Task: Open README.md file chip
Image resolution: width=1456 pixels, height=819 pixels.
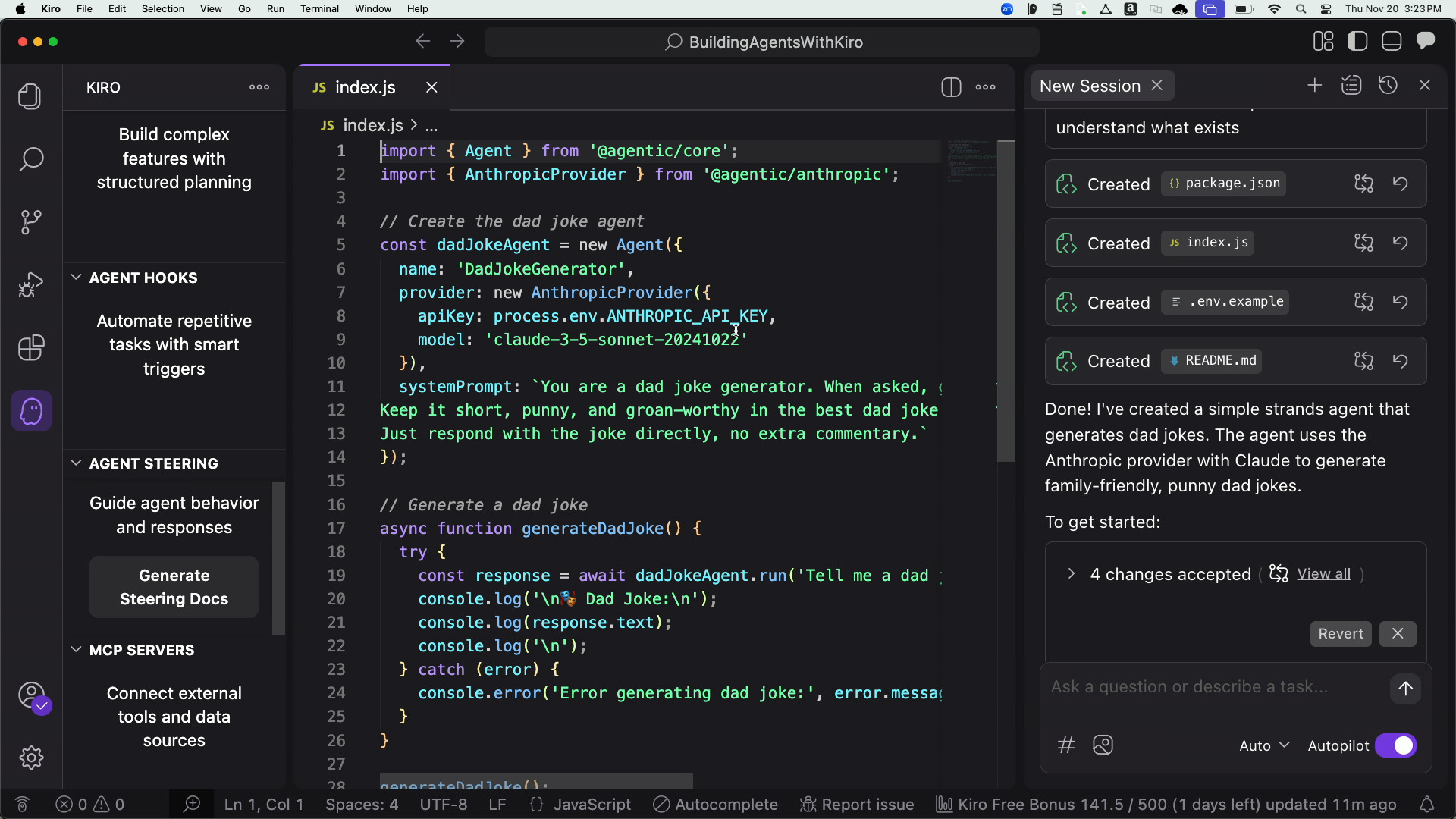Action: tap(1212, 361)
